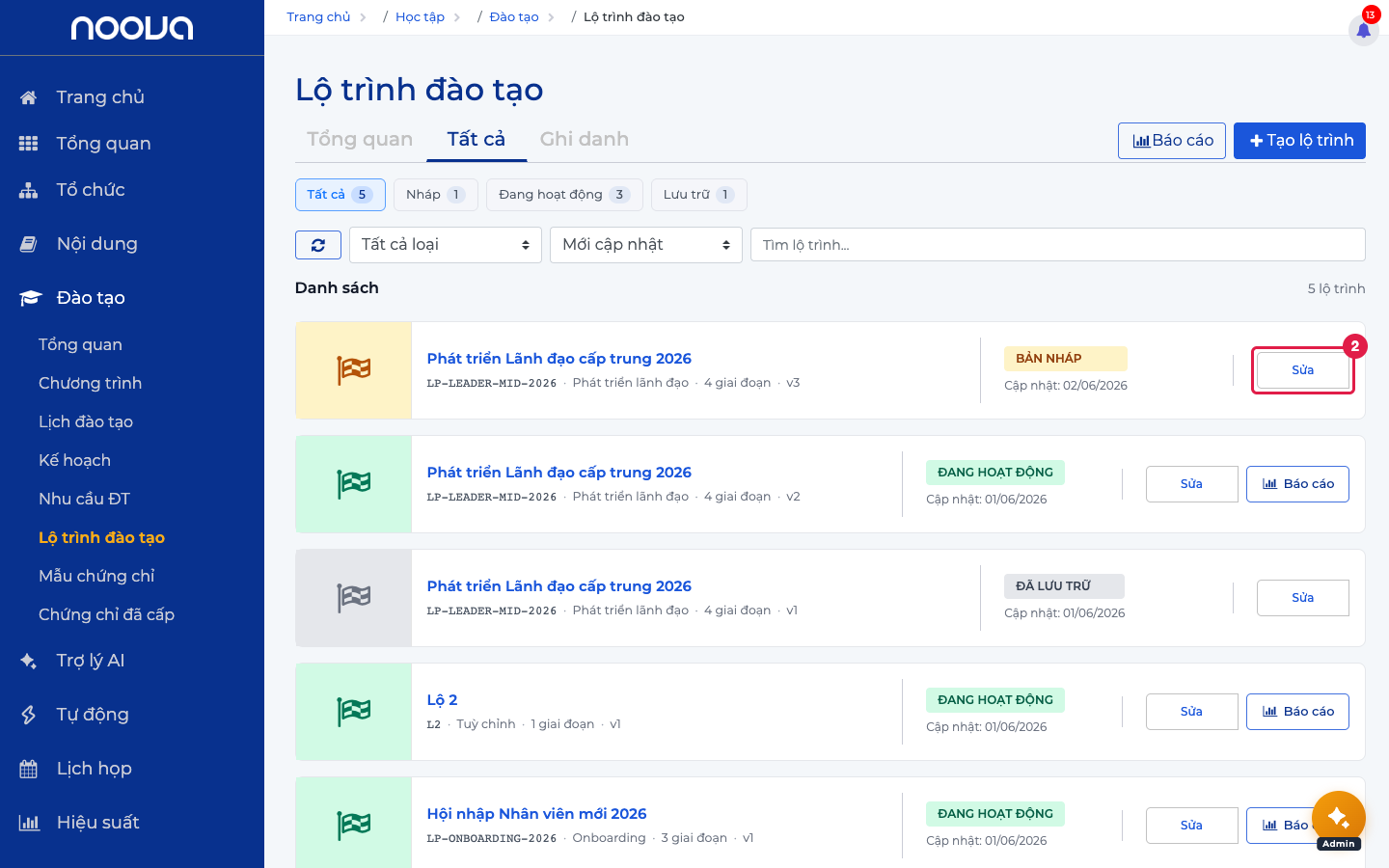
Task: Open Lộ trình đào tạo in sidebar
Action: coord(102,538)
